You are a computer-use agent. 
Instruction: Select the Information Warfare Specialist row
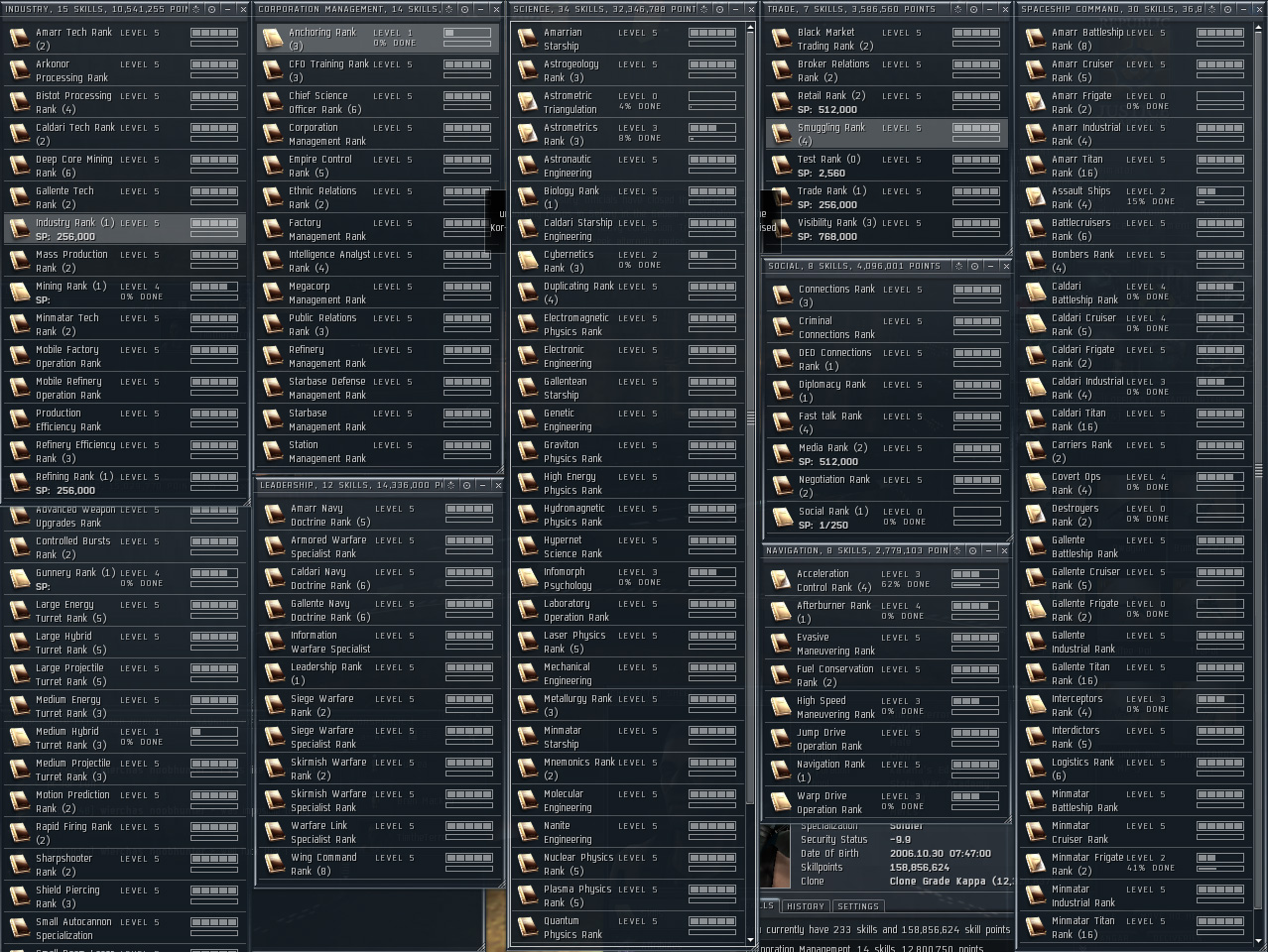[x=380, y=642]
